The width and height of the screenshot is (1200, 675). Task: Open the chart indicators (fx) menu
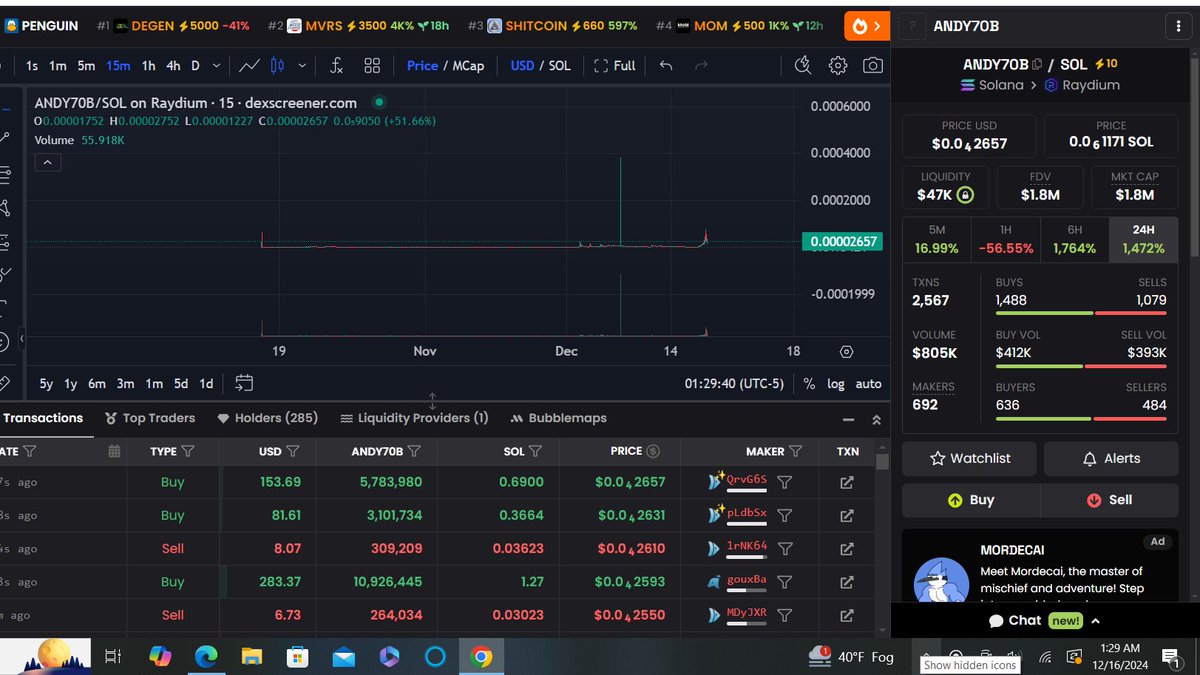(337, 66)
